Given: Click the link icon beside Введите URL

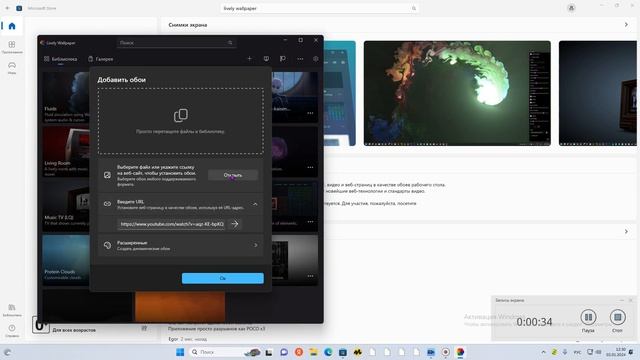Looking at the screenshot, I should 107,204.
